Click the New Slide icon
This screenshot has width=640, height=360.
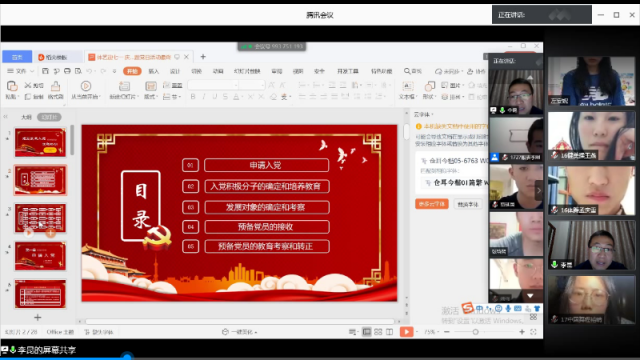124,86
